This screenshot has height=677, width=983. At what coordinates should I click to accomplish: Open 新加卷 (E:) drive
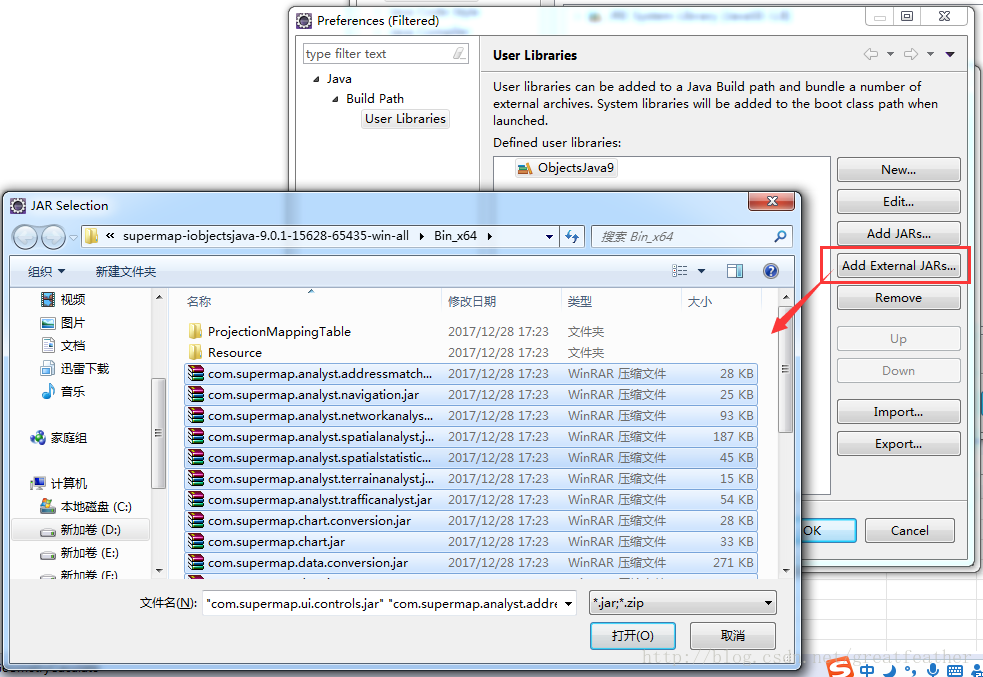[79, 553]
